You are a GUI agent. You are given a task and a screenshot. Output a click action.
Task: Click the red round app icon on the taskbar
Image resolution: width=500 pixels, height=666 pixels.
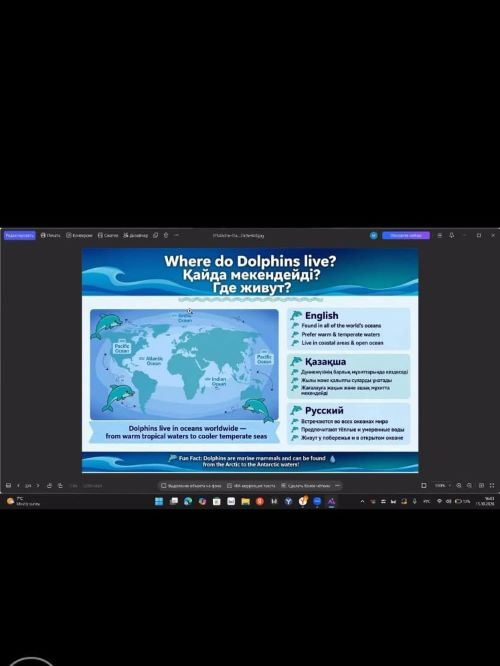(x=260, y=502)
